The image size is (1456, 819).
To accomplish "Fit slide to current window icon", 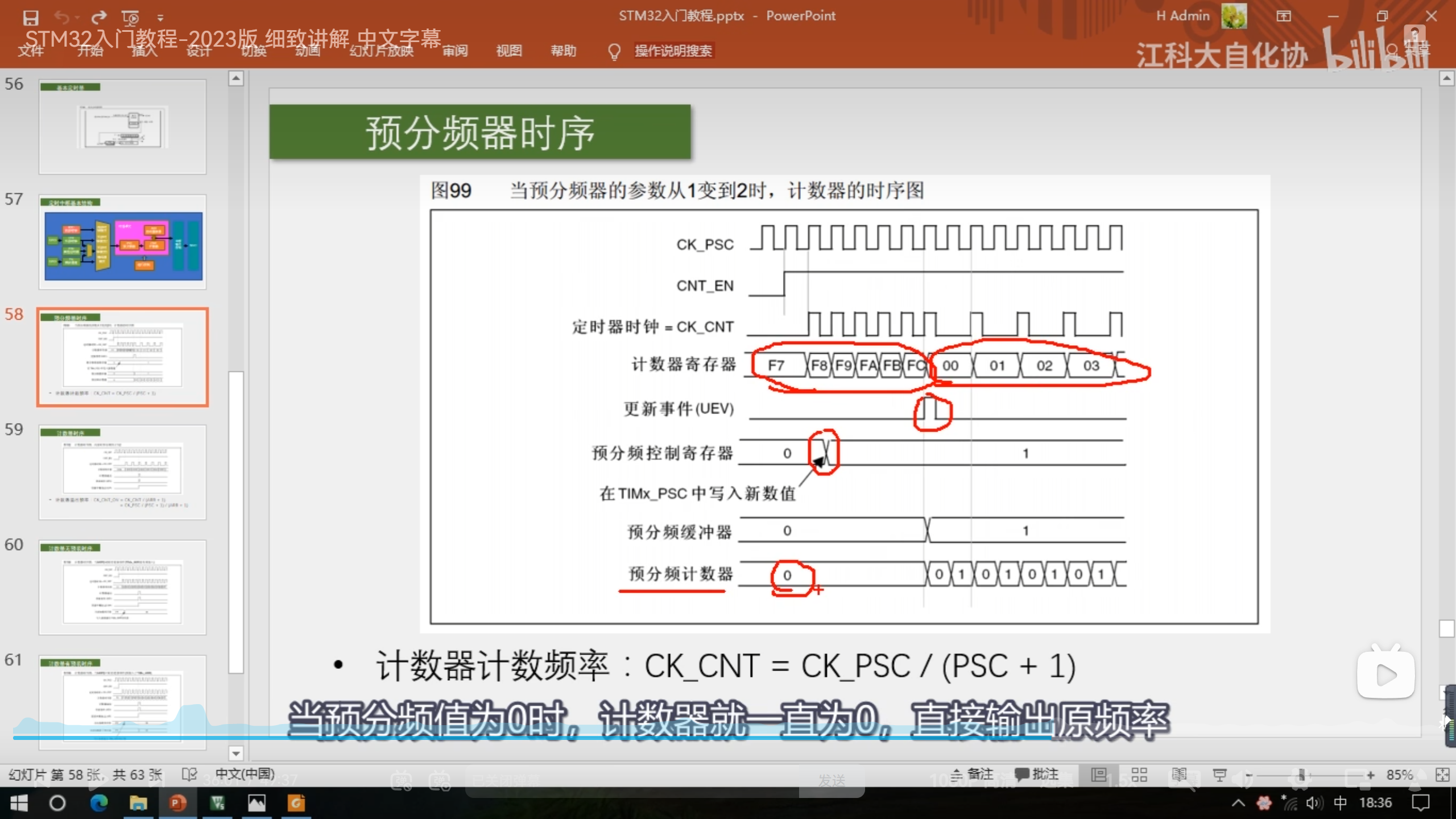I will point(1442,775).
